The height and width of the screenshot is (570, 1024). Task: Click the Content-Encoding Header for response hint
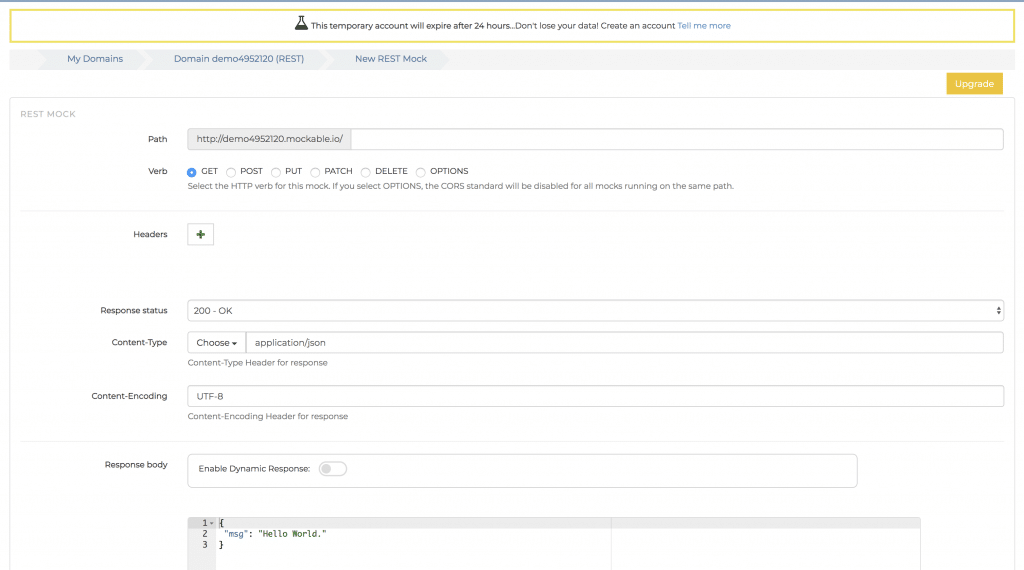click(x=268, y=417)
